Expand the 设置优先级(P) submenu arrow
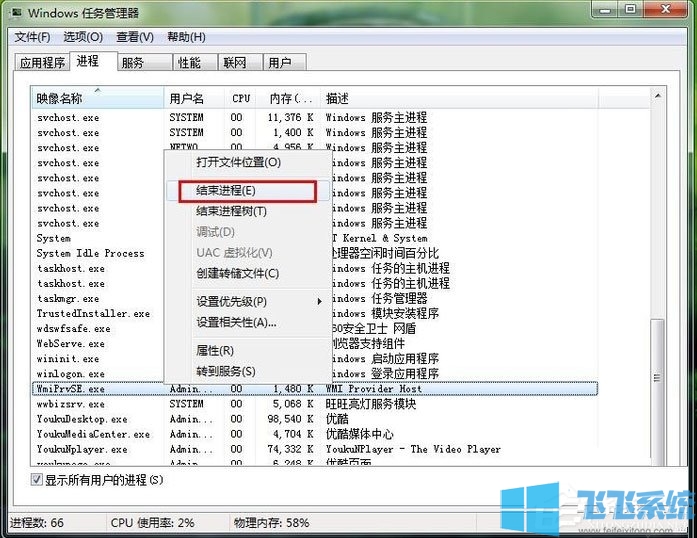Viewport: 697px width, 538px height. pyautogui.click(x=319, y=301)
